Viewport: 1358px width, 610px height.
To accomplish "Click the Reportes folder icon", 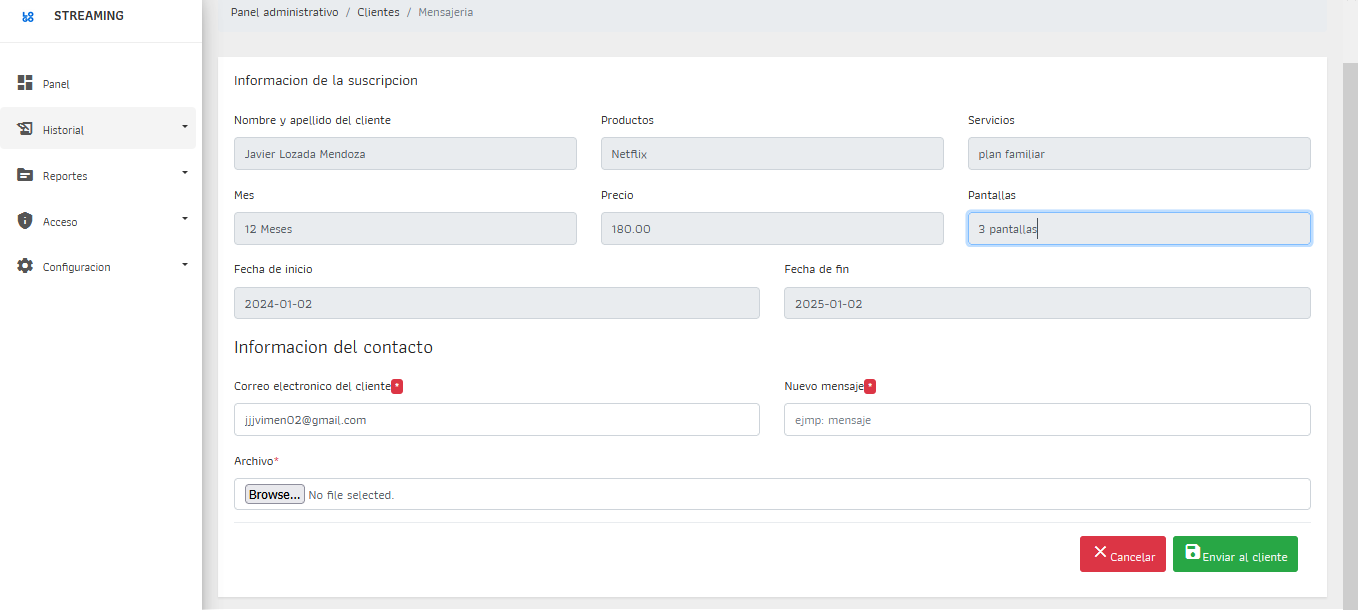I will pyautogui.click(x=26, y=175).
